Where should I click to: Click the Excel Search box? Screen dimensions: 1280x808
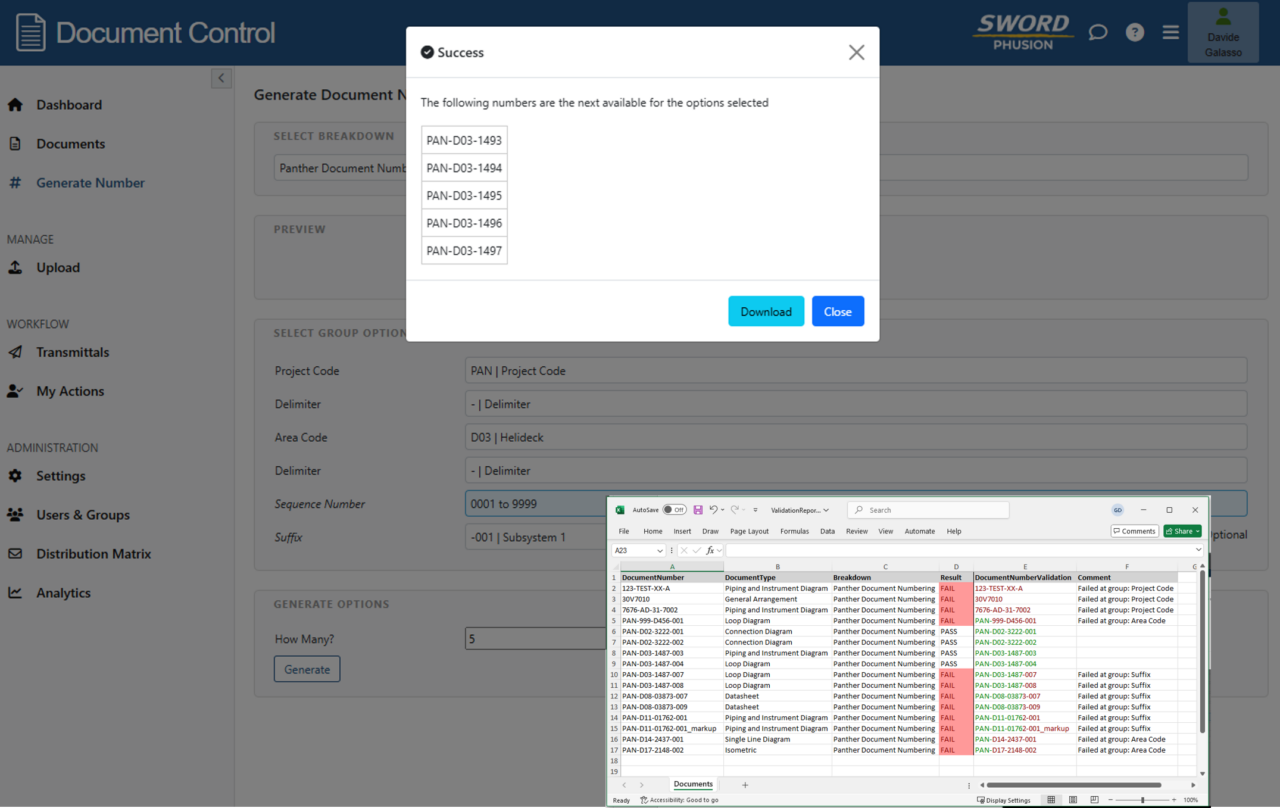tap(928, 510)
